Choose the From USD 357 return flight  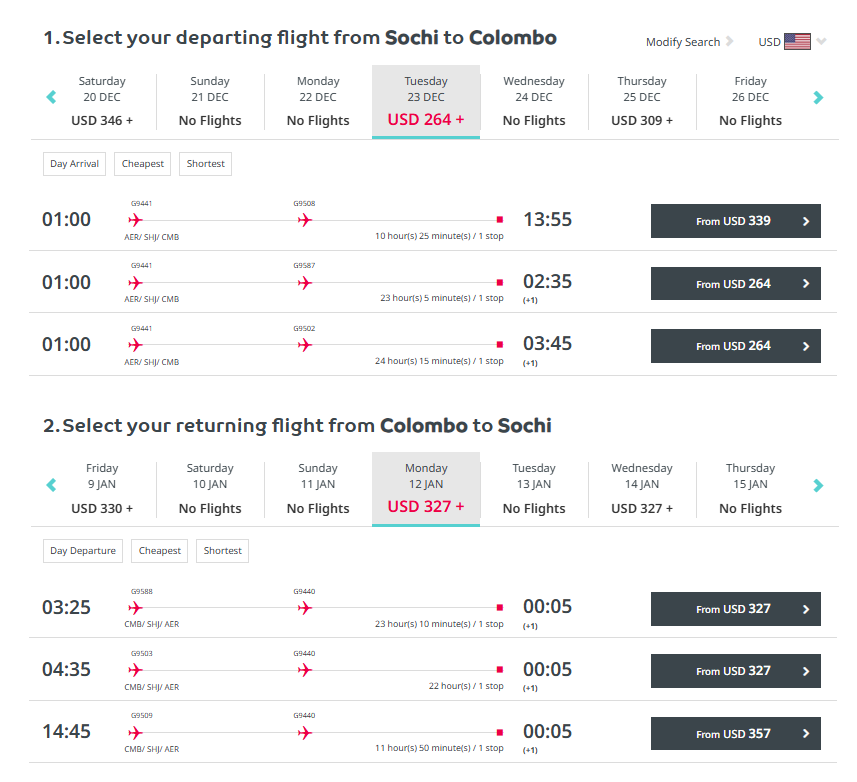735,733
